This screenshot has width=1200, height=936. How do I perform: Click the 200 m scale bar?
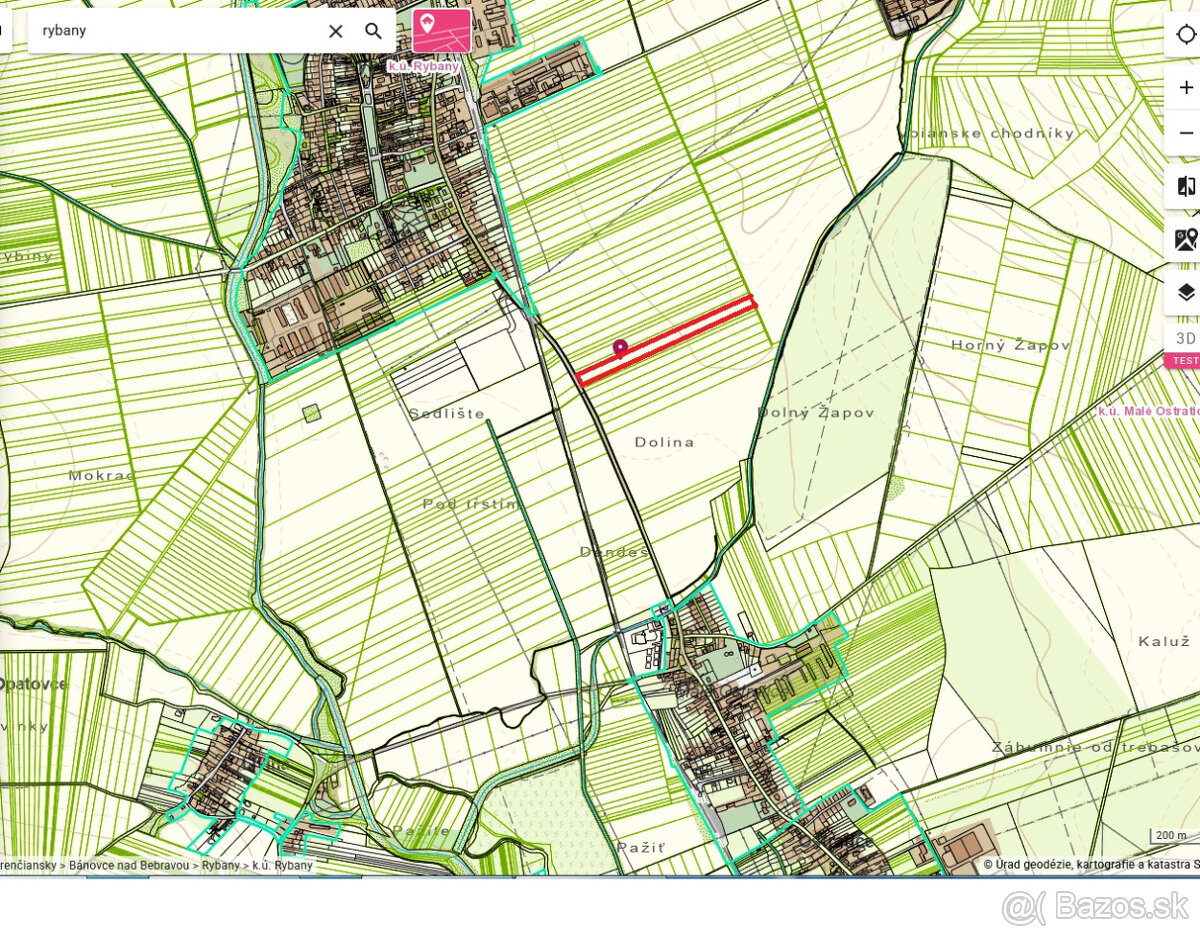click(x=1170, y=836)
